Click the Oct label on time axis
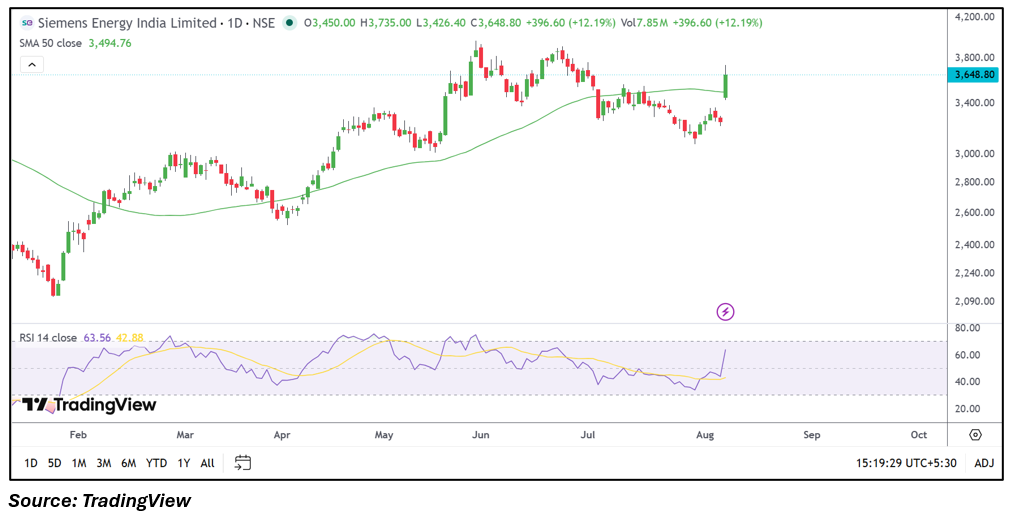1017x516 pixels. [918, 435]
